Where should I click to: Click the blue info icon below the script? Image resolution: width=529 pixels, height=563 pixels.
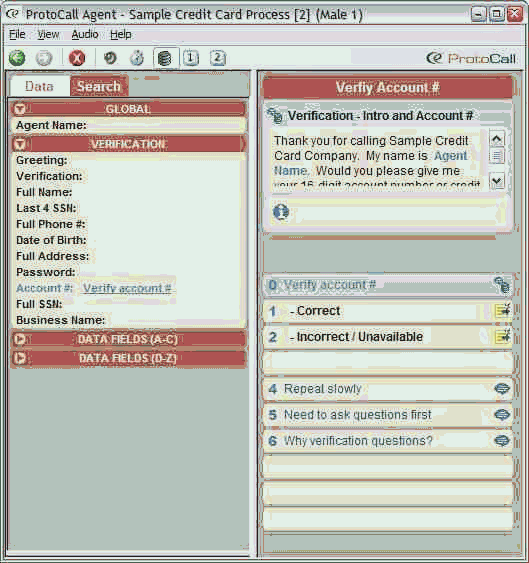pyautogui.click(x=281, y=212)
